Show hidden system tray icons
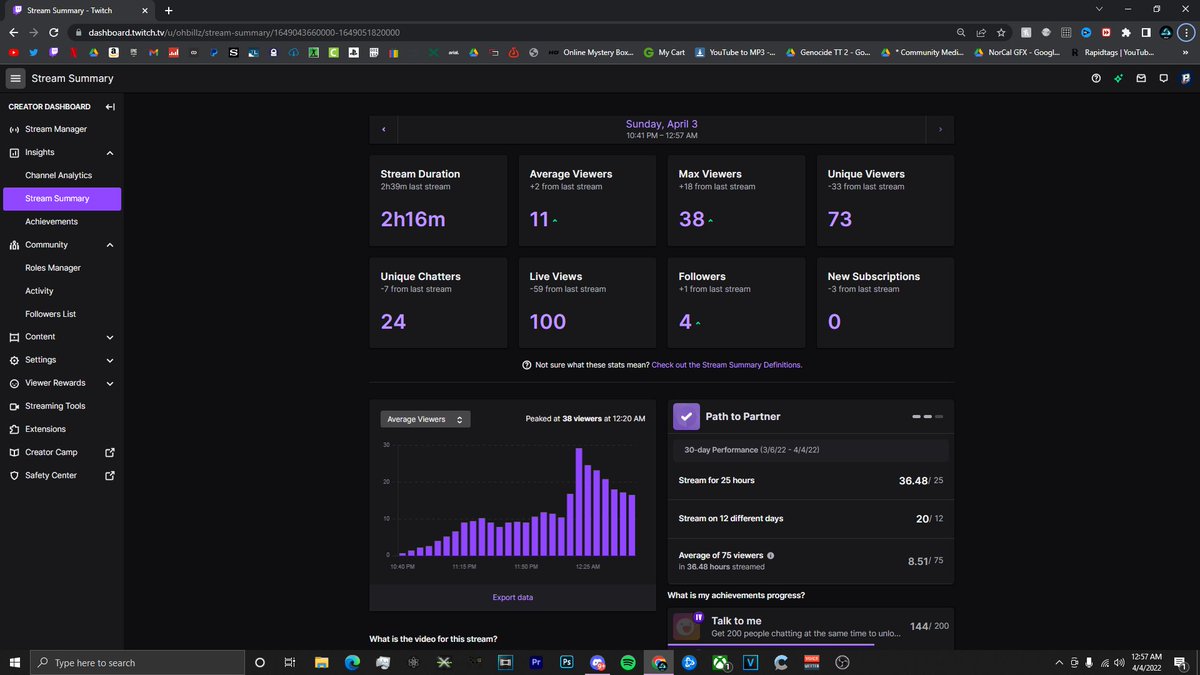1200x675 pixels. [1058, 662]
